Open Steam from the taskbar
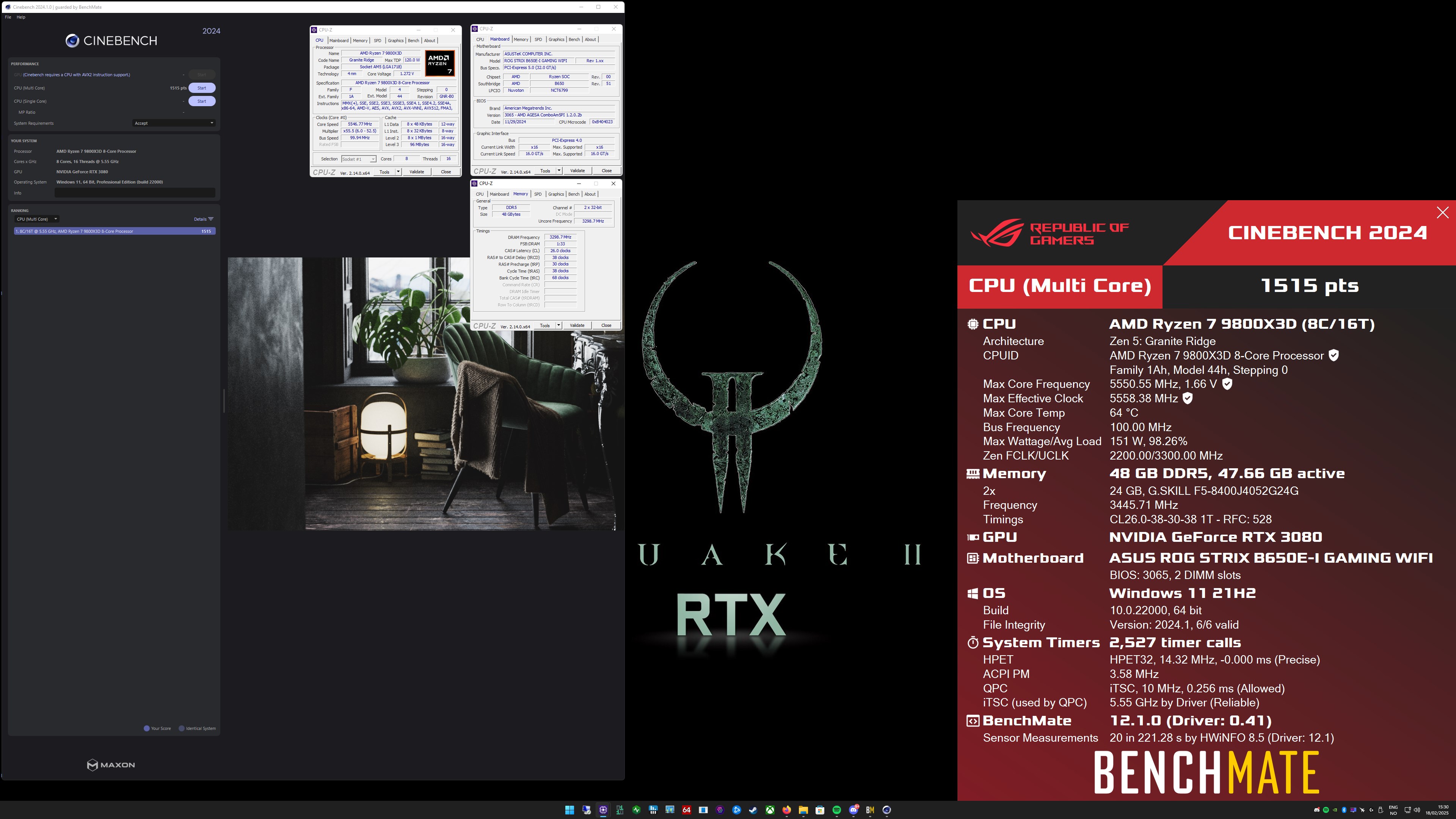1456x819 pixels. click(753, 810)
